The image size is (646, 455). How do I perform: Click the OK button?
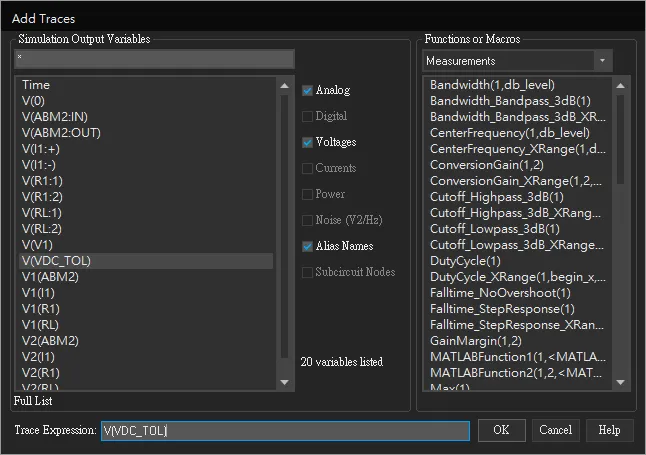click(501, 430)
